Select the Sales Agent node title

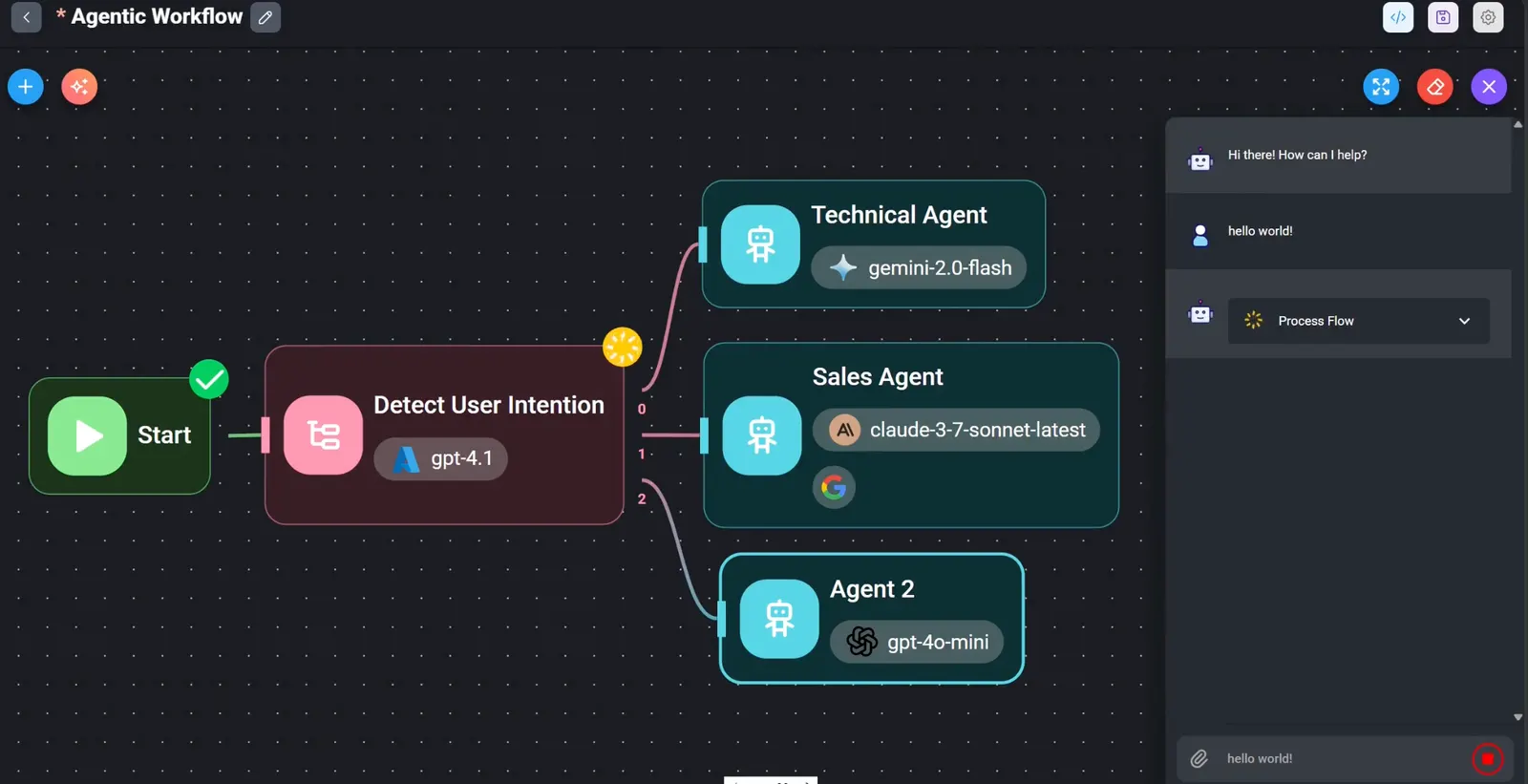(x=878, y=377)
